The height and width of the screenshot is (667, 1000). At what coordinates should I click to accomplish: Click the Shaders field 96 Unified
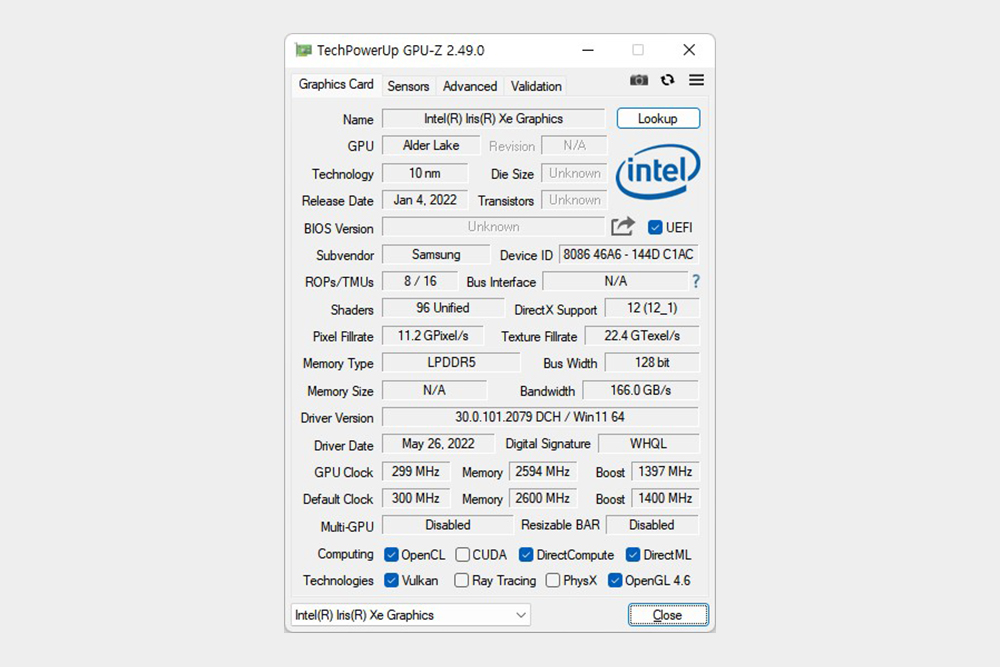pyautogui.click(x=443, y=308)
